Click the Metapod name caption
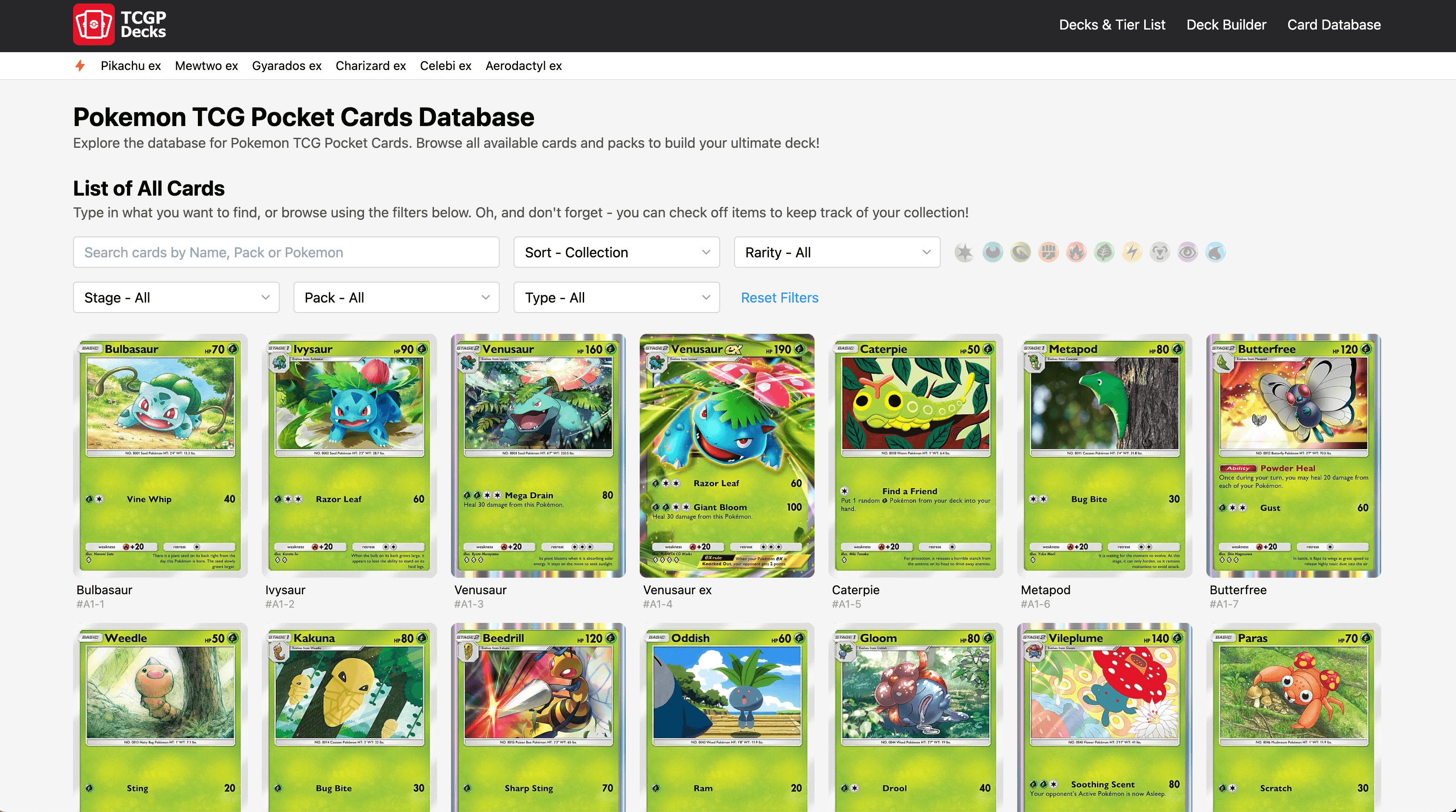Screen dimensions: 1456x812 point(1045,589)
